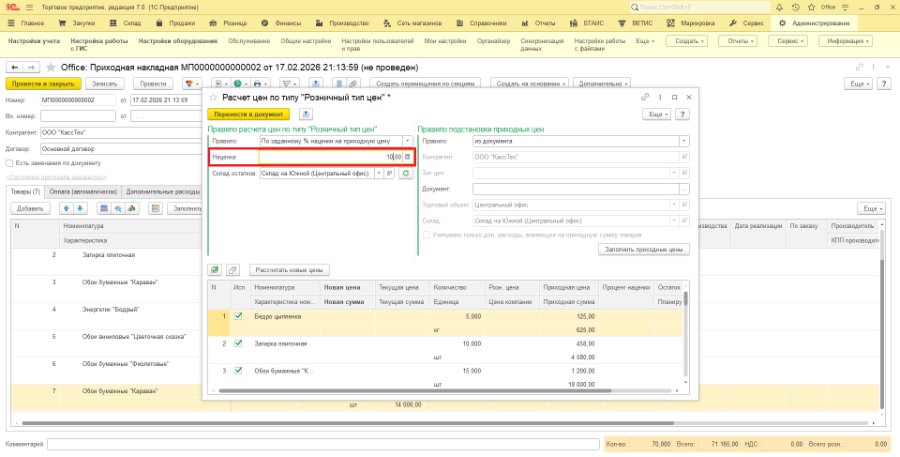Click the filter funnel icon in document toolbar
This screenshot has width=900, height=457.
pyautogui.click(x=290, y=84)
